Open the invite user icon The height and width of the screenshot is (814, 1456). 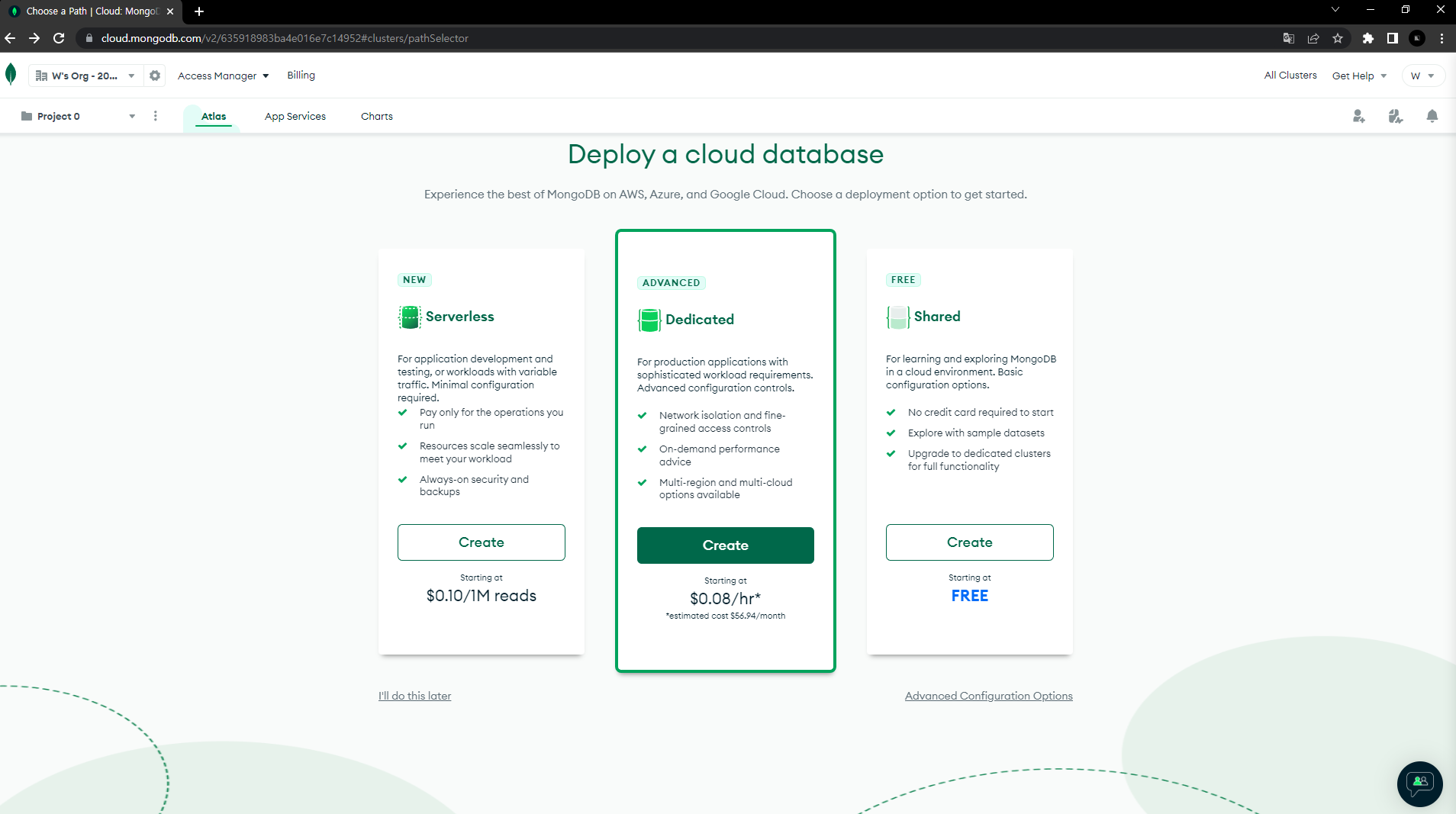(1359, 116)
